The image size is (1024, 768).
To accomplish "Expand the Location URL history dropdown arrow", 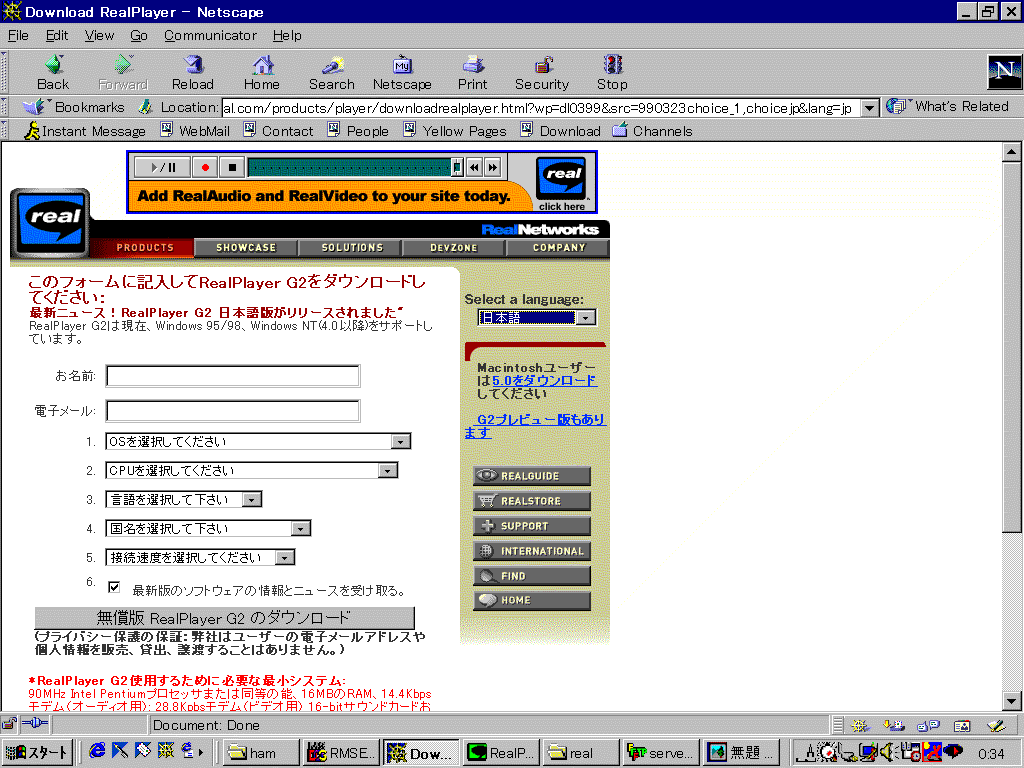I will pos(869,108).
